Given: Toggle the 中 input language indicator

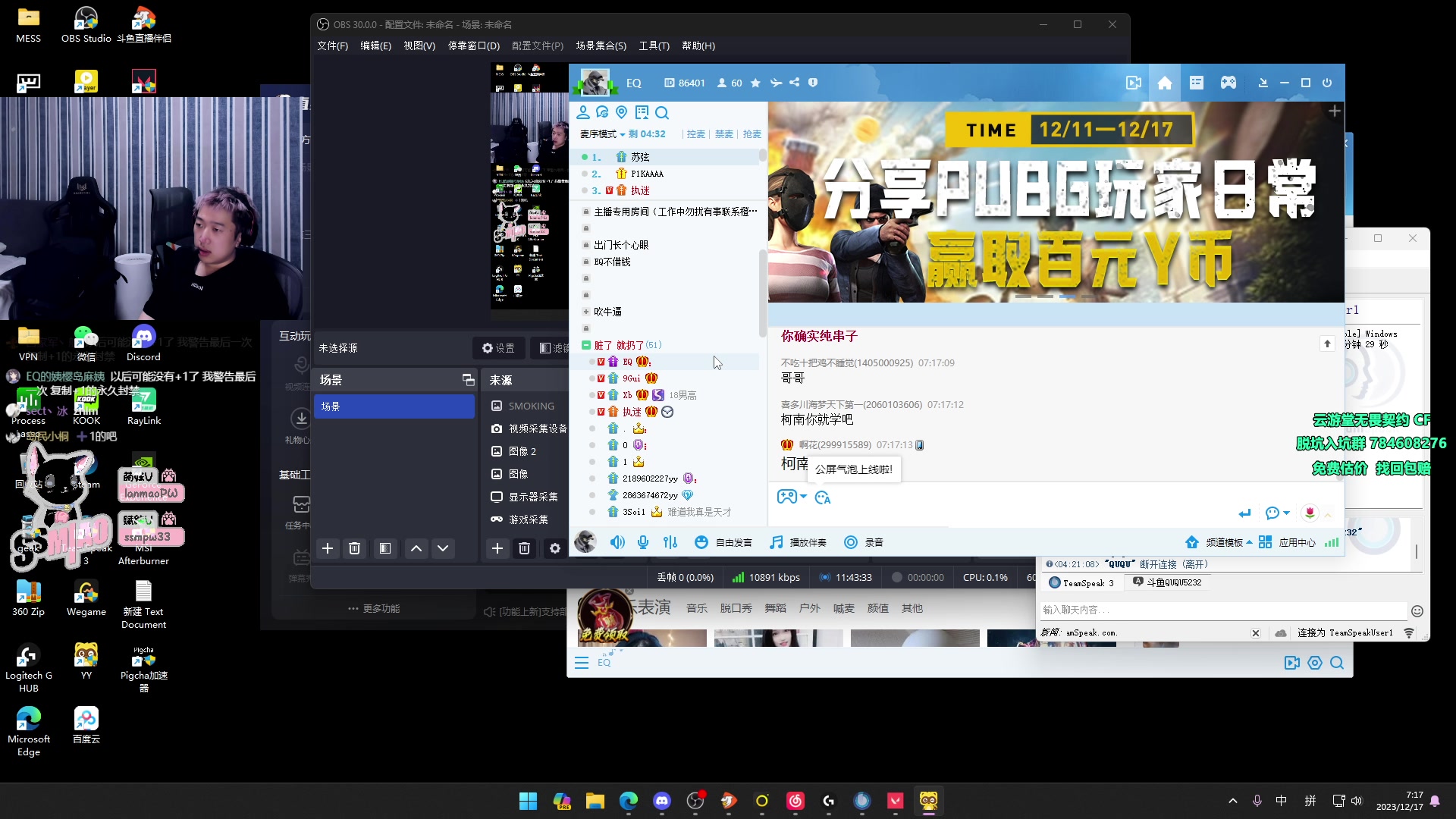Looking at the screenshot, I should 1281,801.
